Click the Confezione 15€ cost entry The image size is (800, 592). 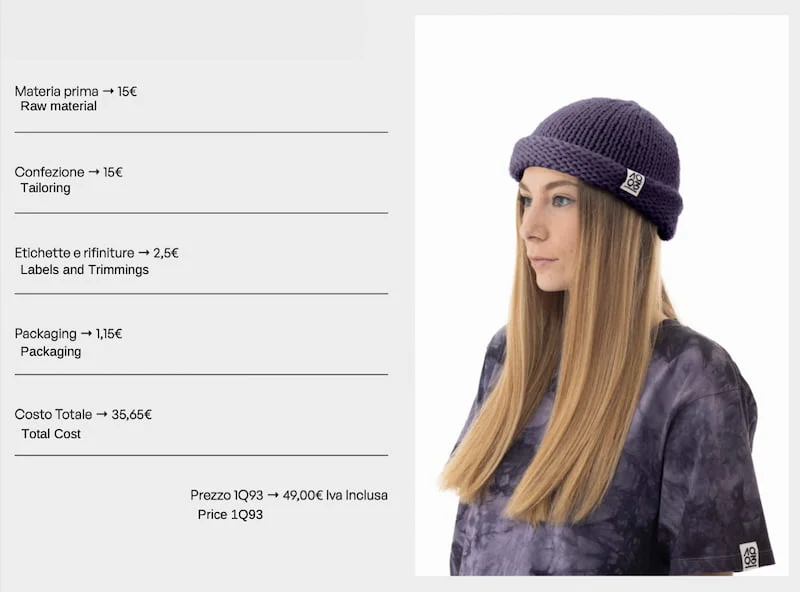click(x=69, y=172)
